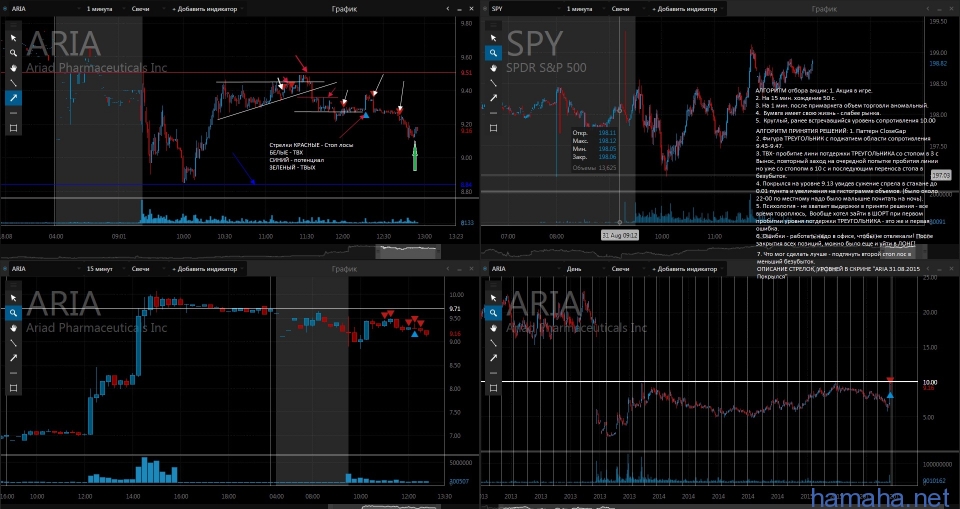Select the trend line tool in ARIA daily chart
The image size is (960, 509).
click(x=493, y=342)
